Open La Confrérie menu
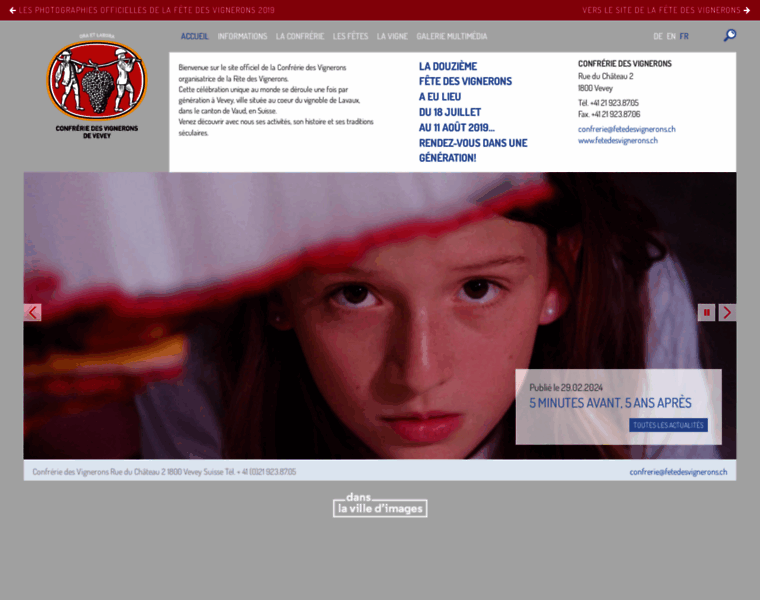This screenshot has height=600, width=760. (x=300, y=36)
